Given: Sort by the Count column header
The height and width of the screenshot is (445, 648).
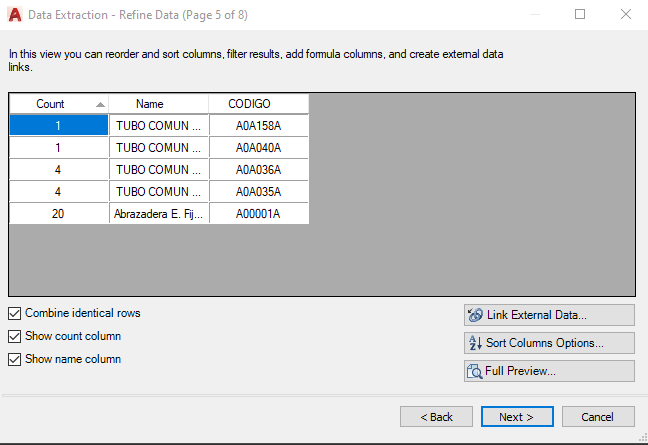Looking at the screenshot, I should tap(59, 104).
